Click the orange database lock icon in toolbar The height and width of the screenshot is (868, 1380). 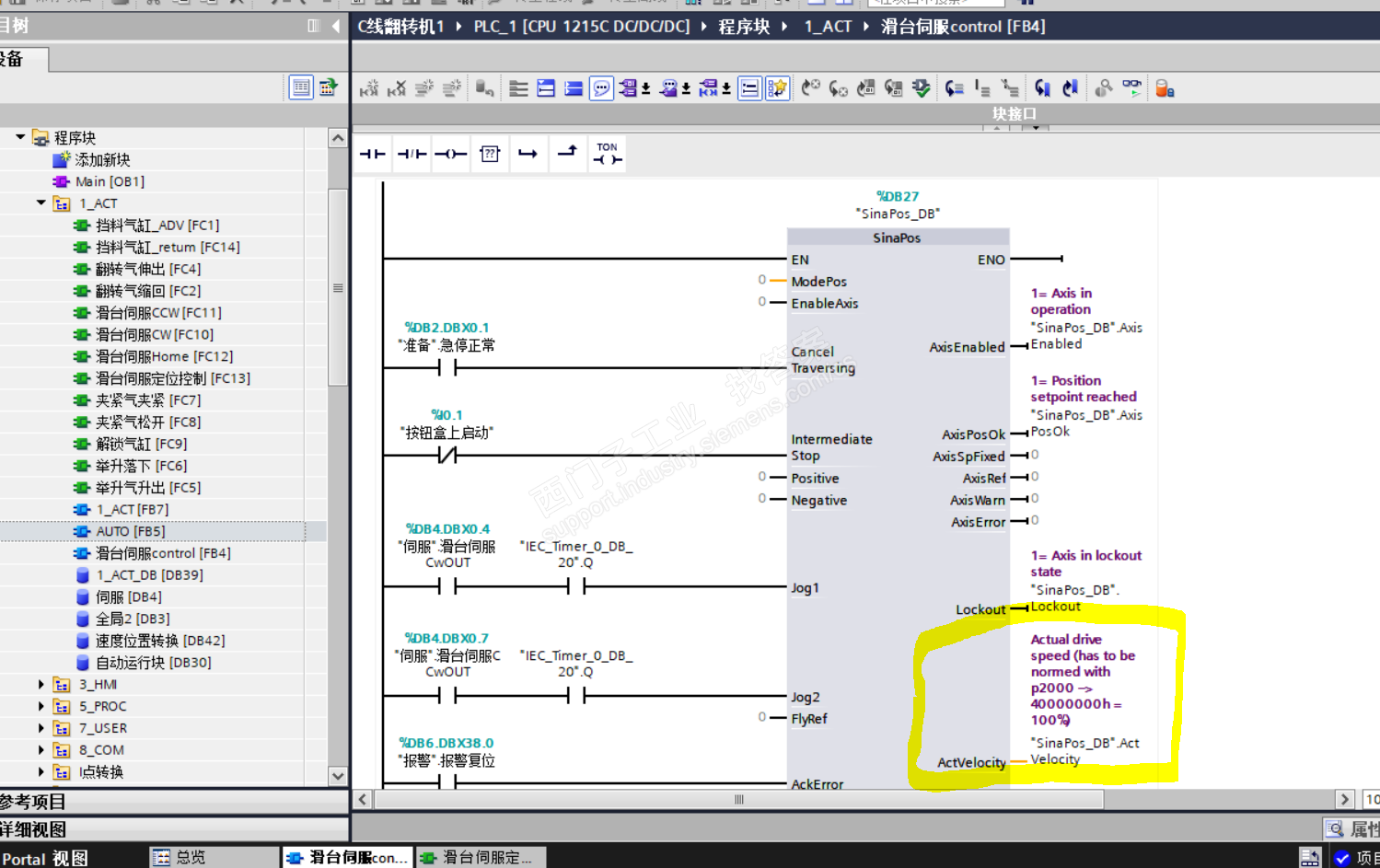tap(1165, 88)
